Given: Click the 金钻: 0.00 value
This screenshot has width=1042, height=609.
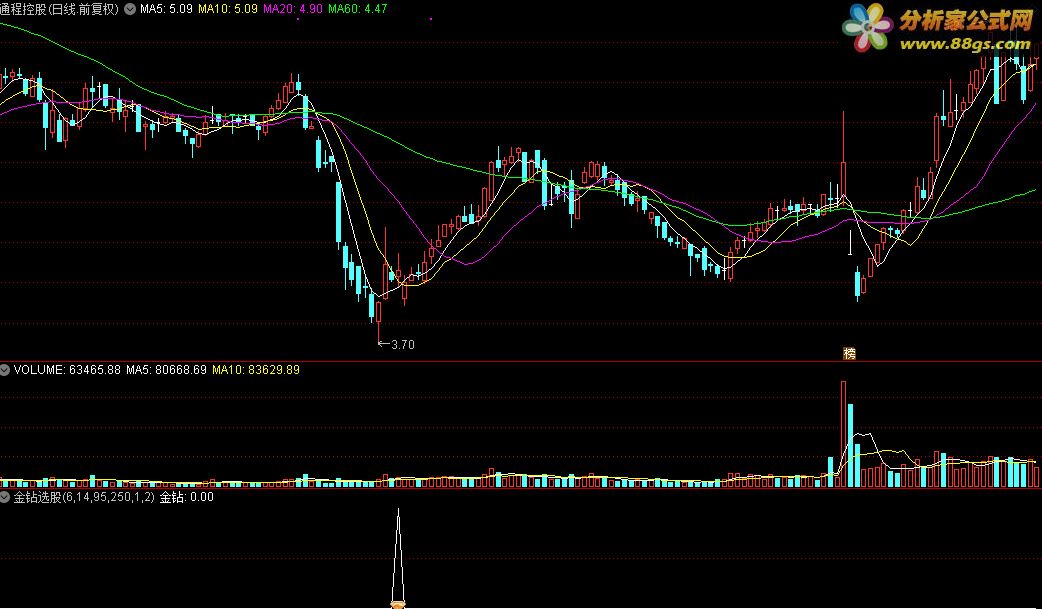Looking at the screenshot, I should (x=187, y=497).
